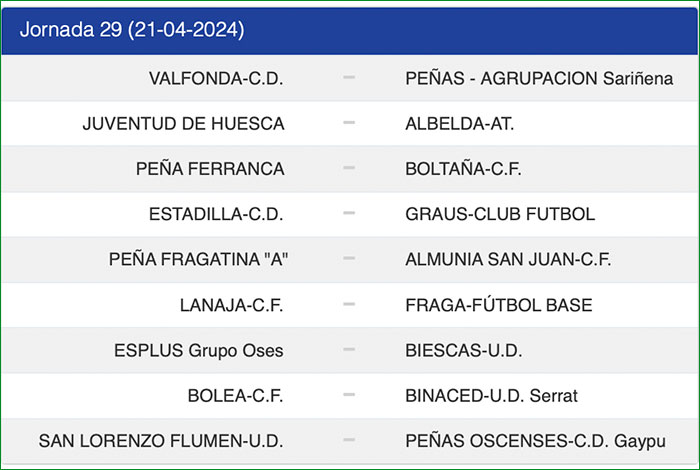Select VALFONDA-C.D. home team
Viewport: 700px width, 470px height.
(x=216, y=78)
